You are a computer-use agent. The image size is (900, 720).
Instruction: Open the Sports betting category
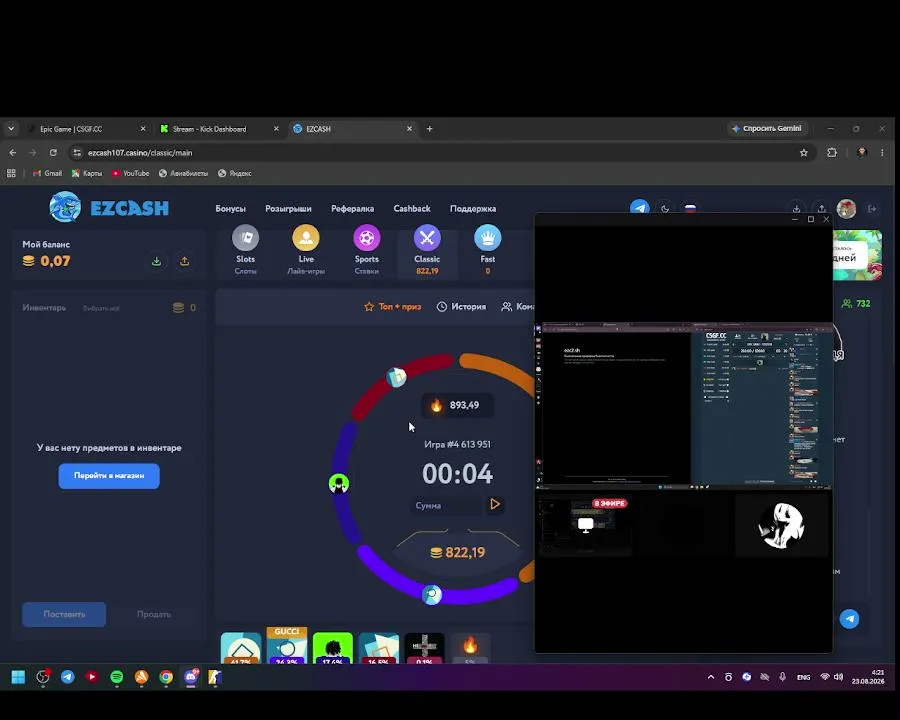point(366,250)
